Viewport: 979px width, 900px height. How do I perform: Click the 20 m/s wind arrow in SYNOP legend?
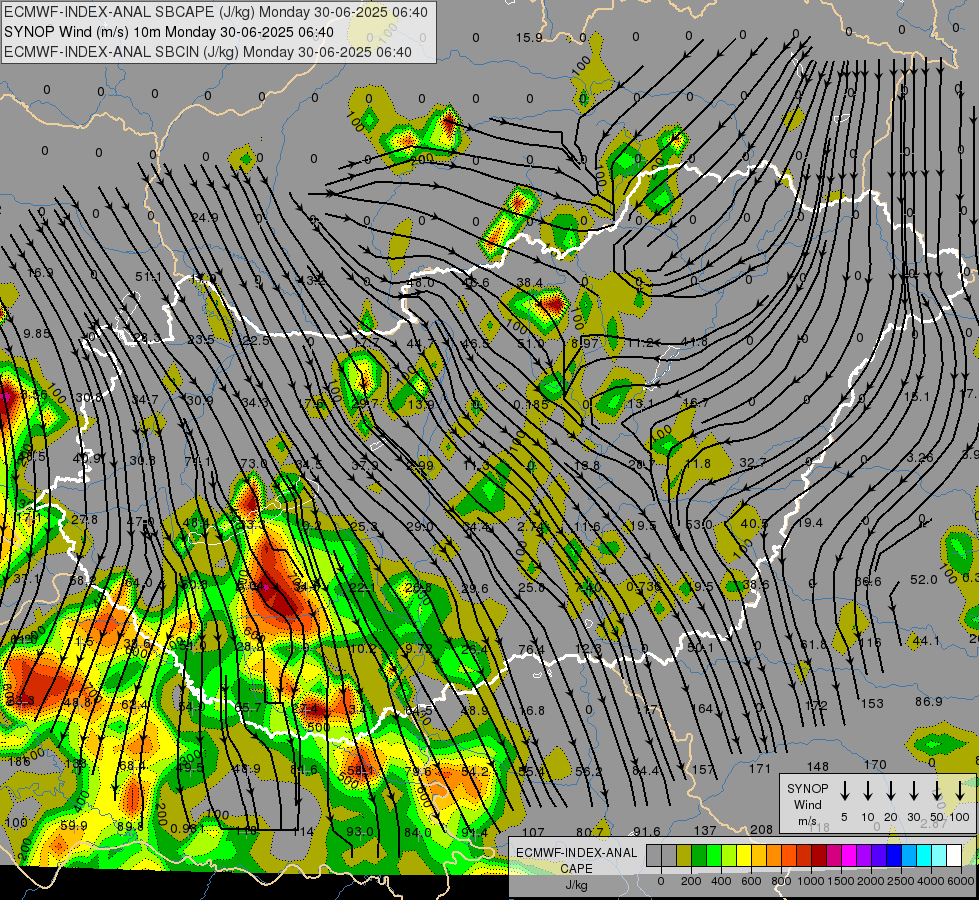(891, 790)
